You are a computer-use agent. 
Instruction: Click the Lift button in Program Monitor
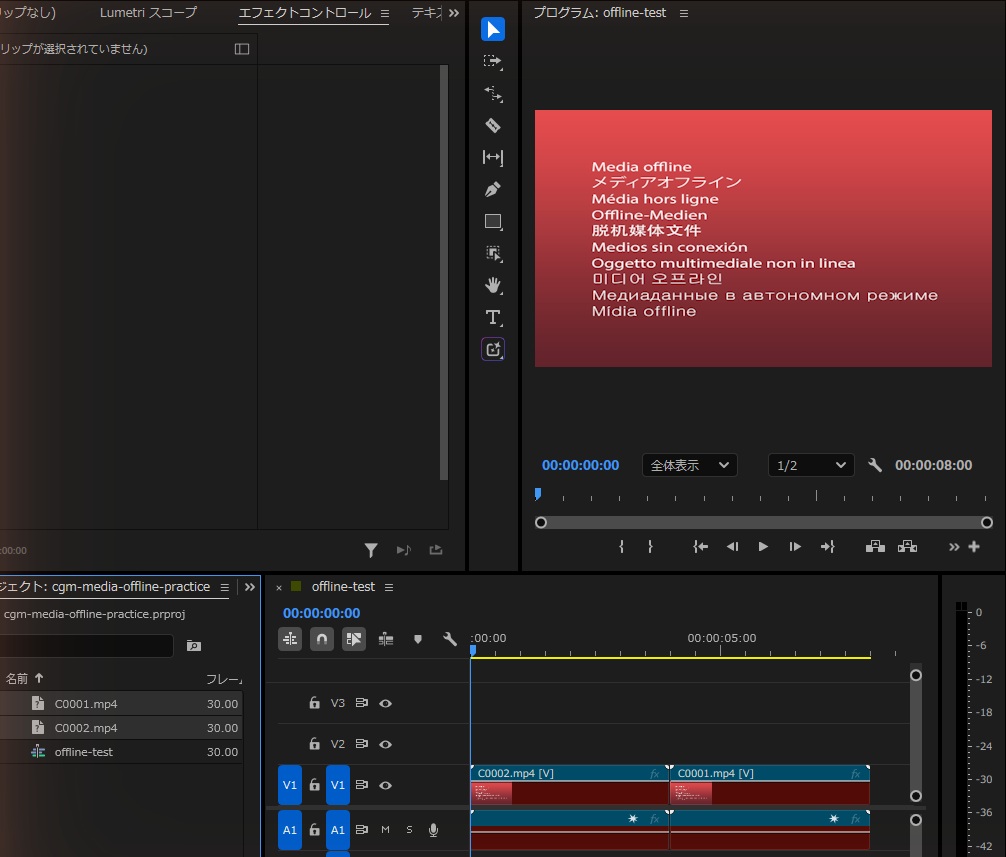pos(875,547)
